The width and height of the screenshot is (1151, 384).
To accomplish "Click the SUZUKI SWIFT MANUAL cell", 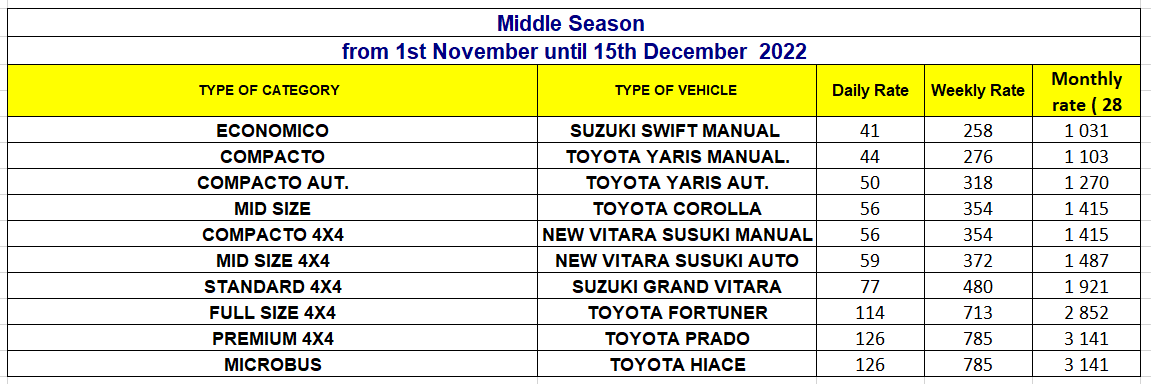I will pyautogui.click(x=677, y=131).
